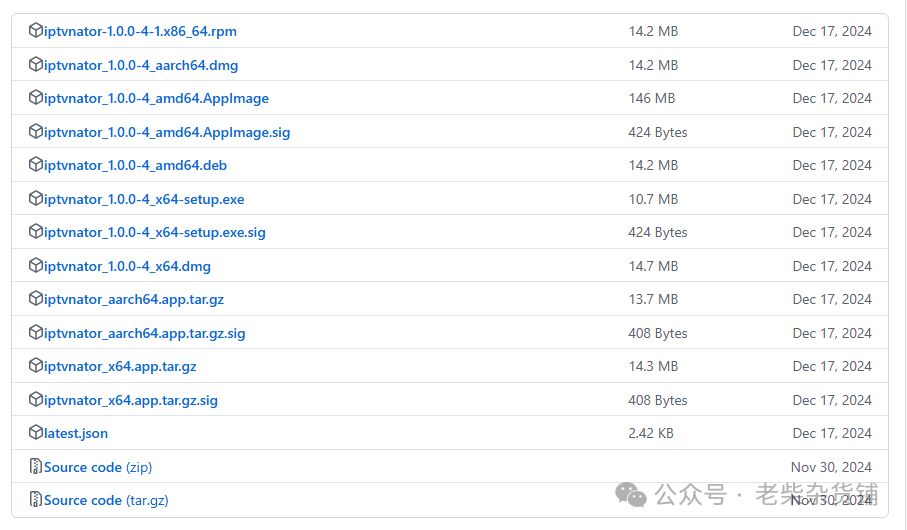Click package icon next to iptvnator_1.0.0-4_x64-setup.exe
The width and height of the screenshot is (907, 530).
(36, 199)
